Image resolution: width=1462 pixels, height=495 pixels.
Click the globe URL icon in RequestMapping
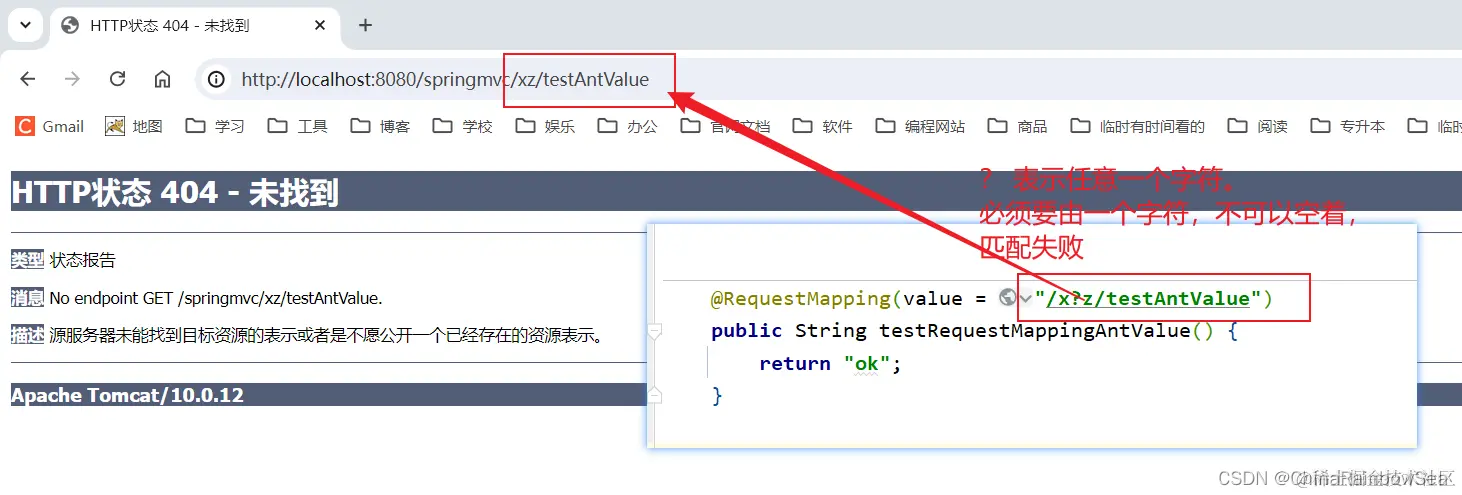click(1007, 298)
